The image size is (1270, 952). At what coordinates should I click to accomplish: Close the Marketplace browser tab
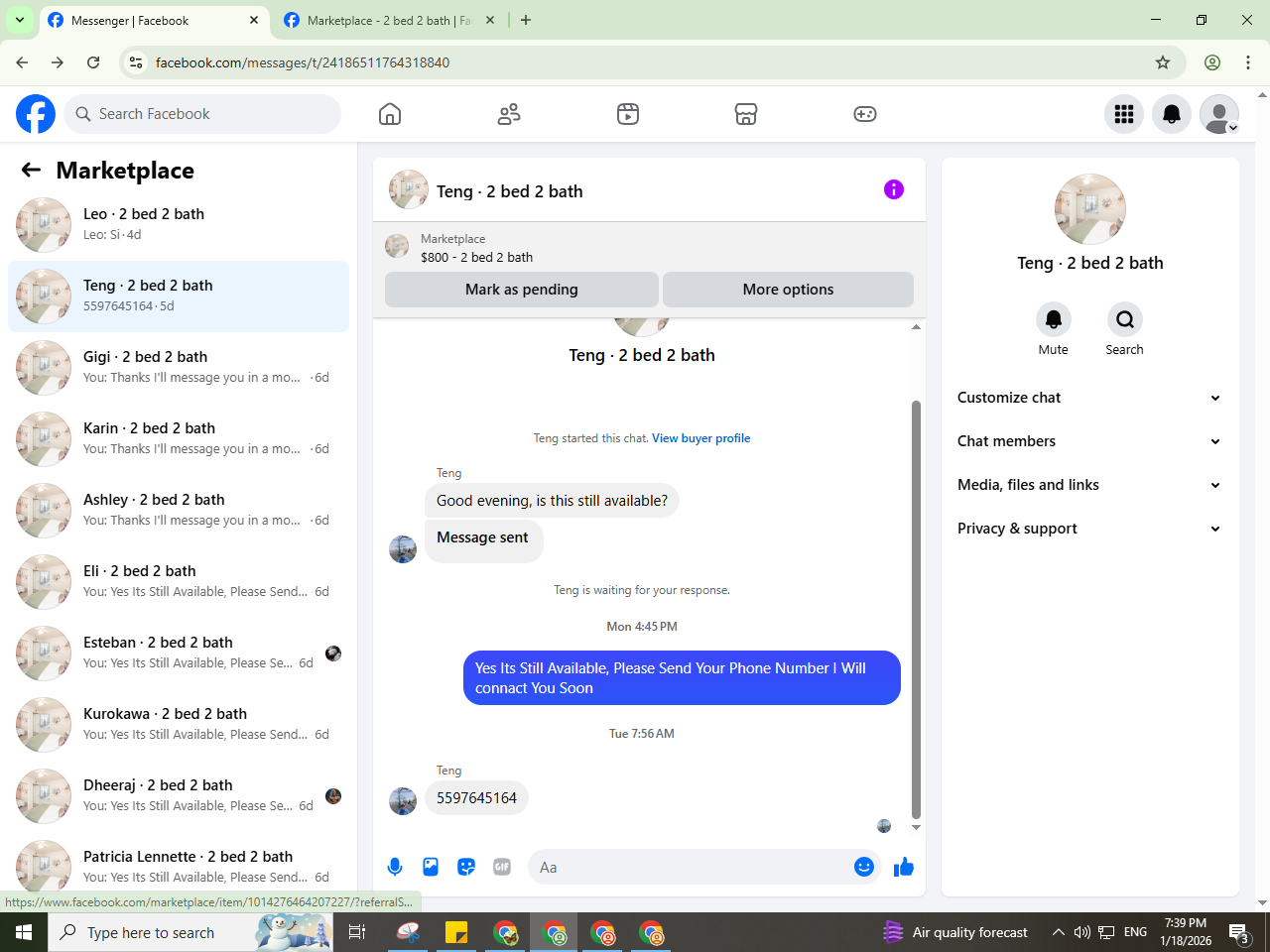490,20
